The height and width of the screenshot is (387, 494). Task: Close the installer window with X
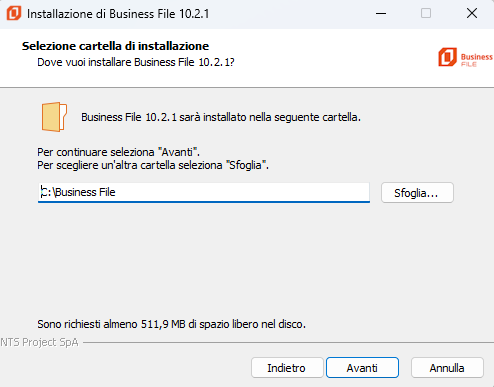pyautogui.click(x=472, y=14)
